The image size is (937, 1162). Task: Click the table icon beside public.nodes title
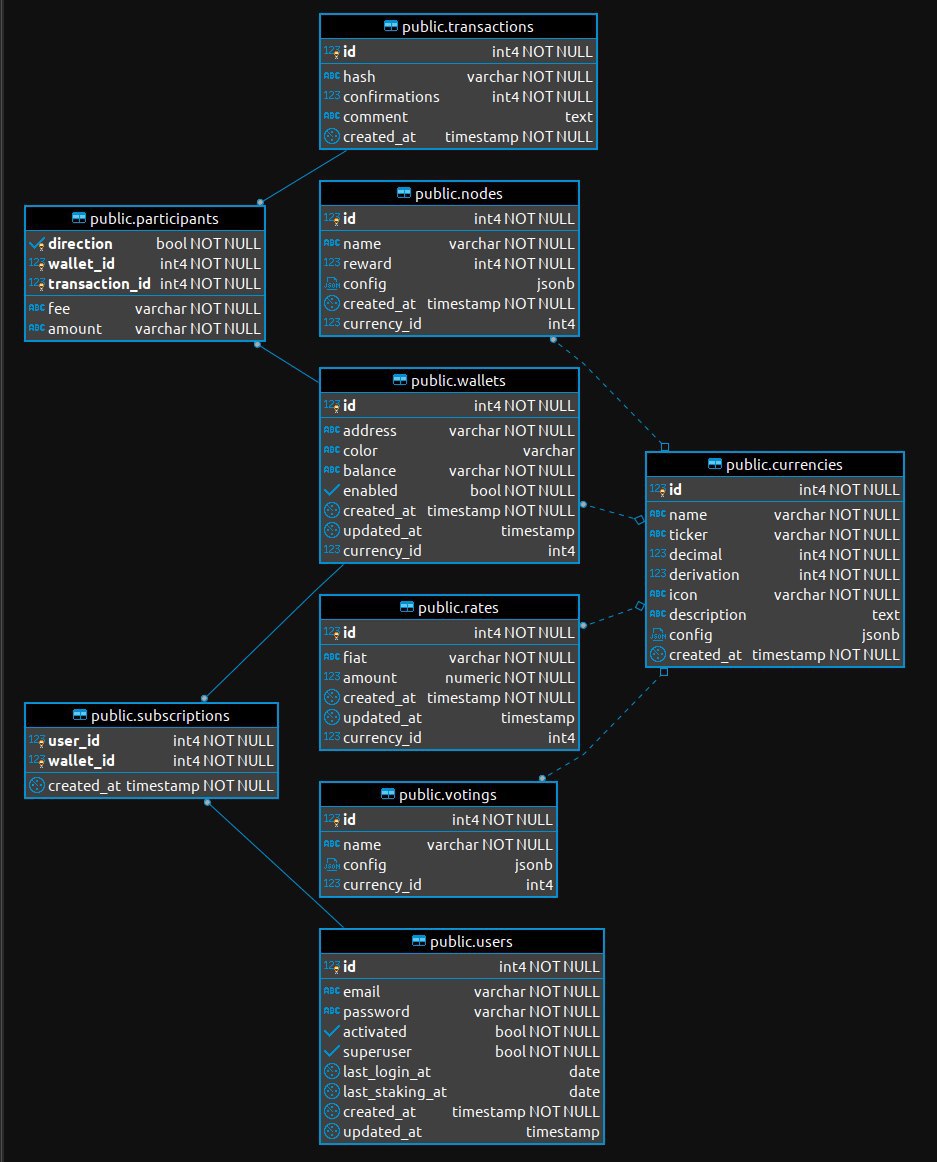404,193
